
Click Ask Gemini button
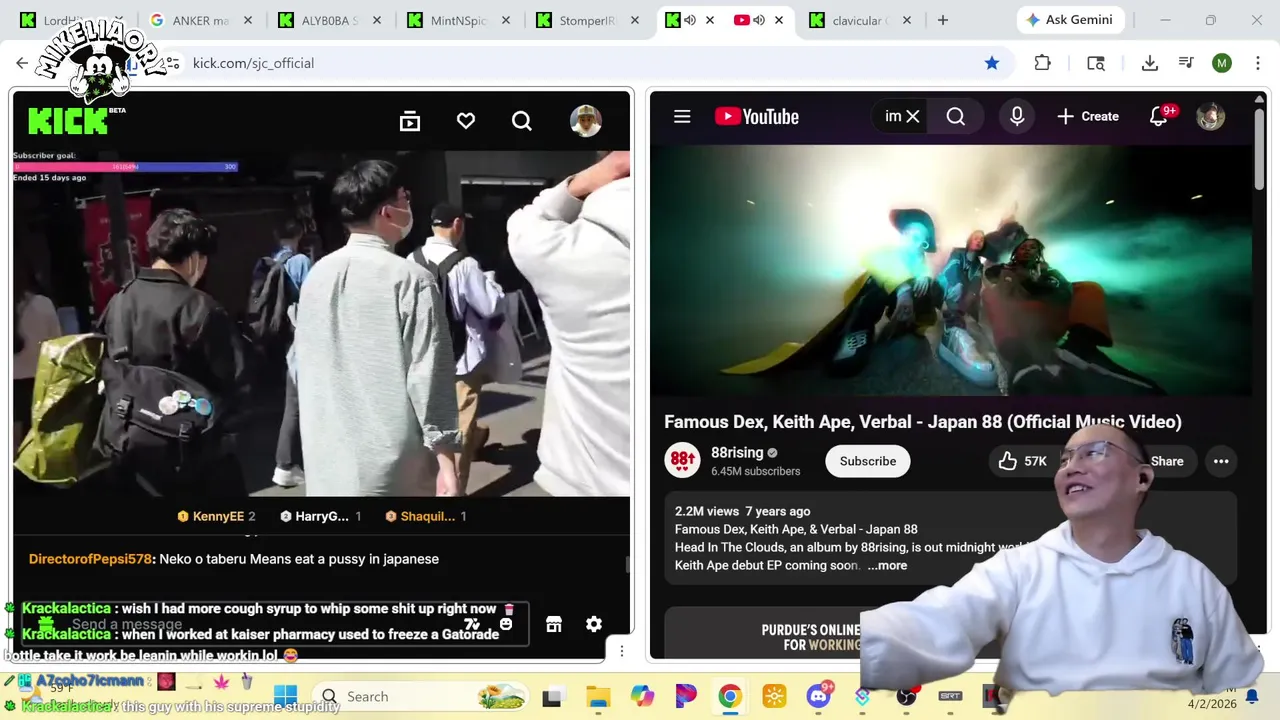pyautogui.click(x=1071, y=20)
